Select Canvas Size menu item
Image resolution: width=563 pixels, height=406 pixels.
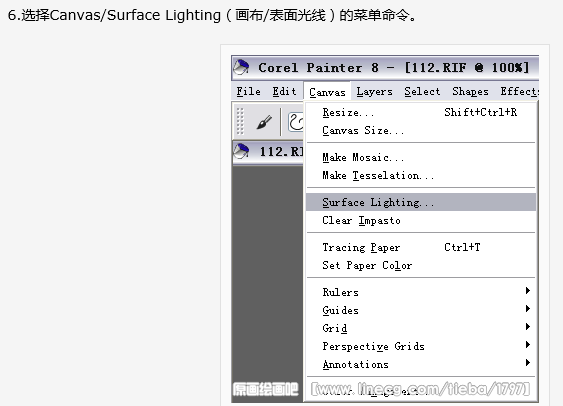coord(421,130)
